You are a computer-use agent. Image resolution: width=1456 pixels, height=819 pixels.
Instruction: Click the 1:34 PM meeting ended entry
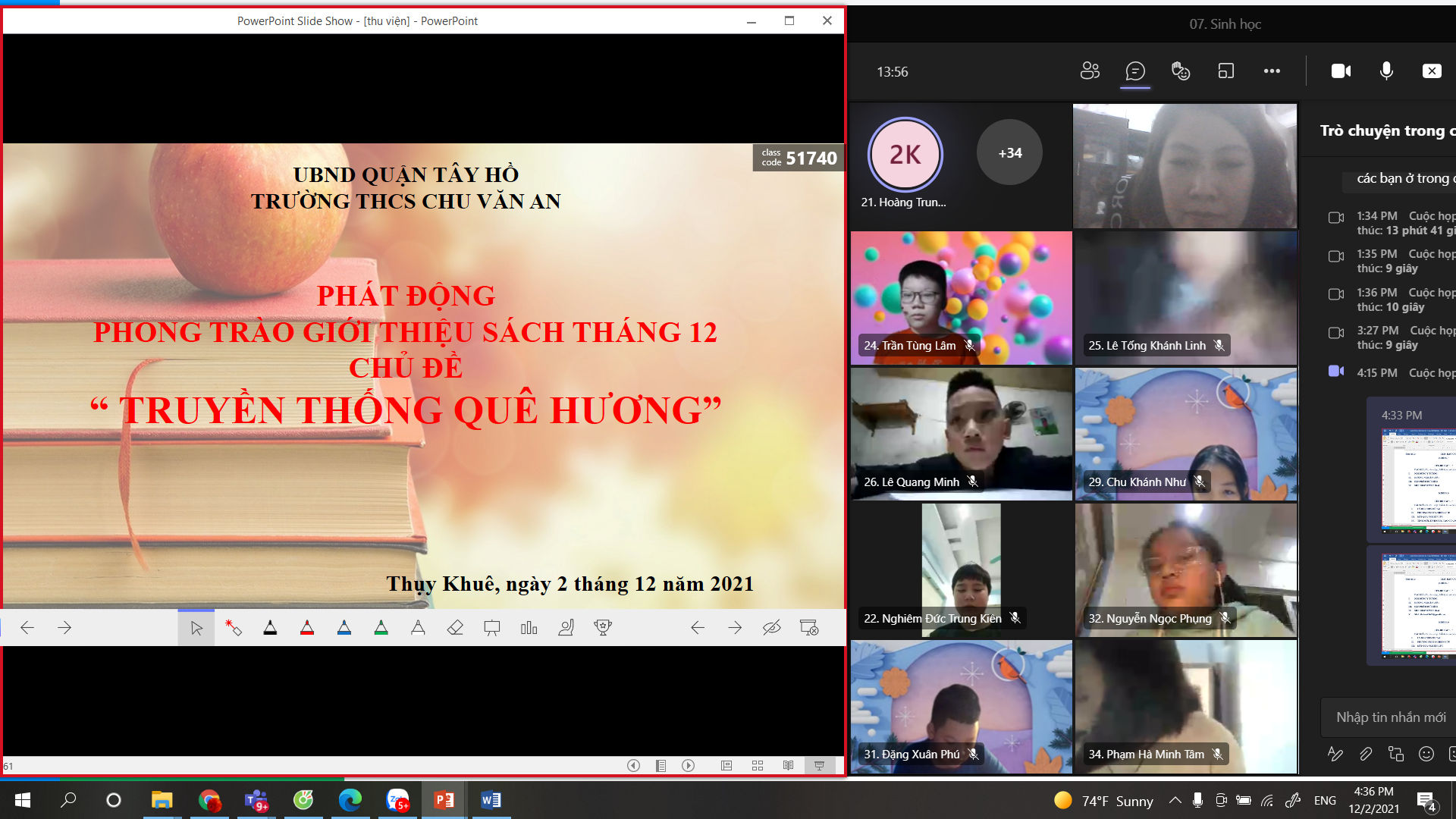(1392, 223)
